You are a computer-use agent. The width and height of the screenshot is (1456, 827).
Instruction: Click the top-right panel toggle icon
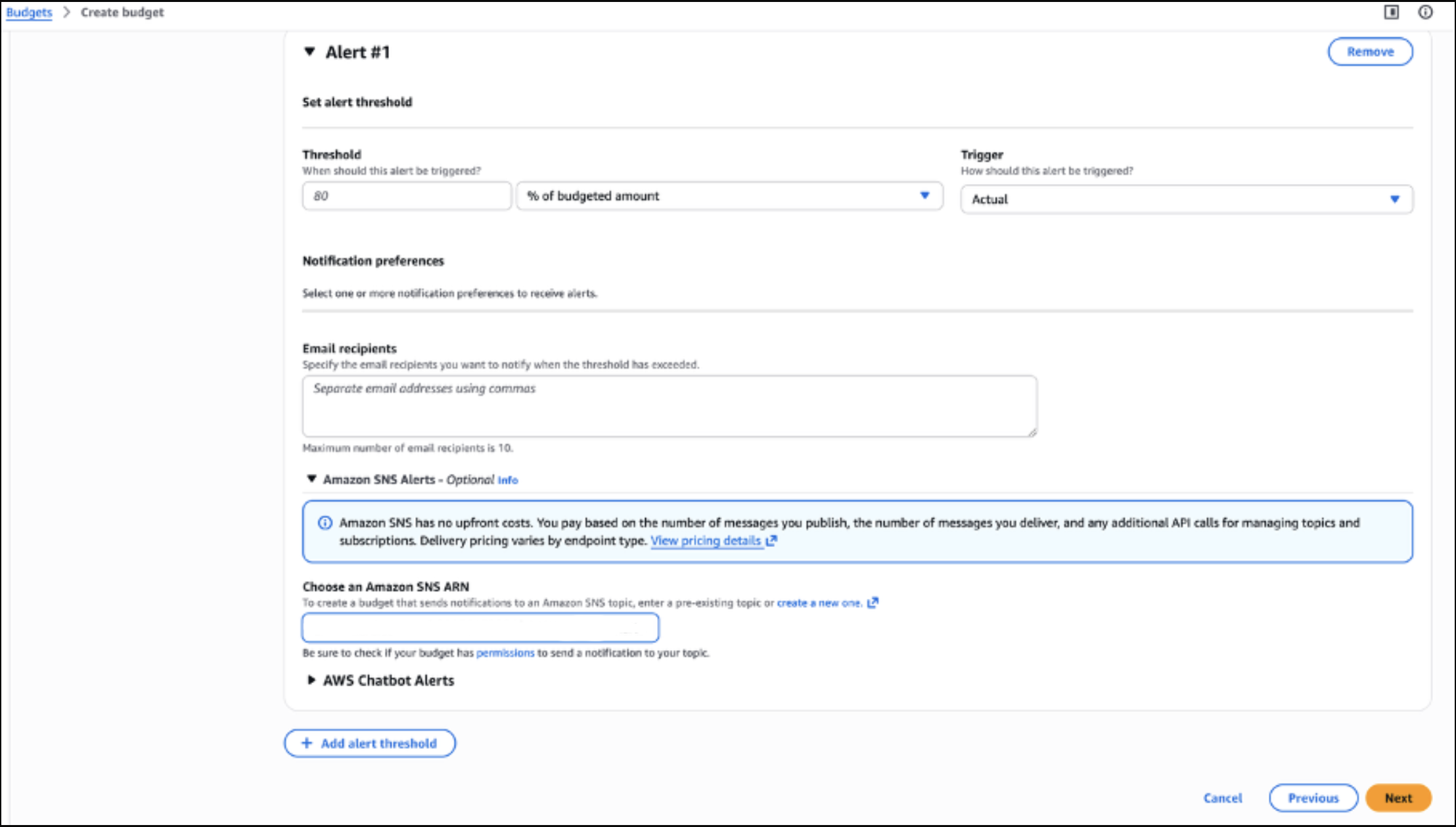[1391, 12]
